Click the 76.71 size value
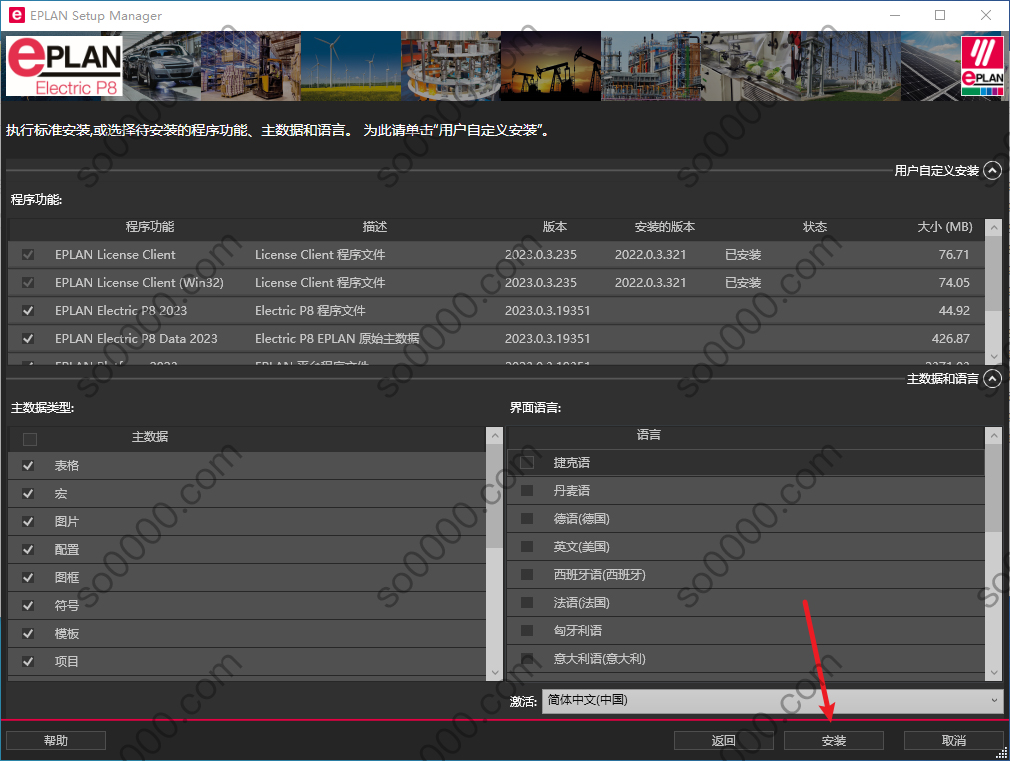 [953, 255]
